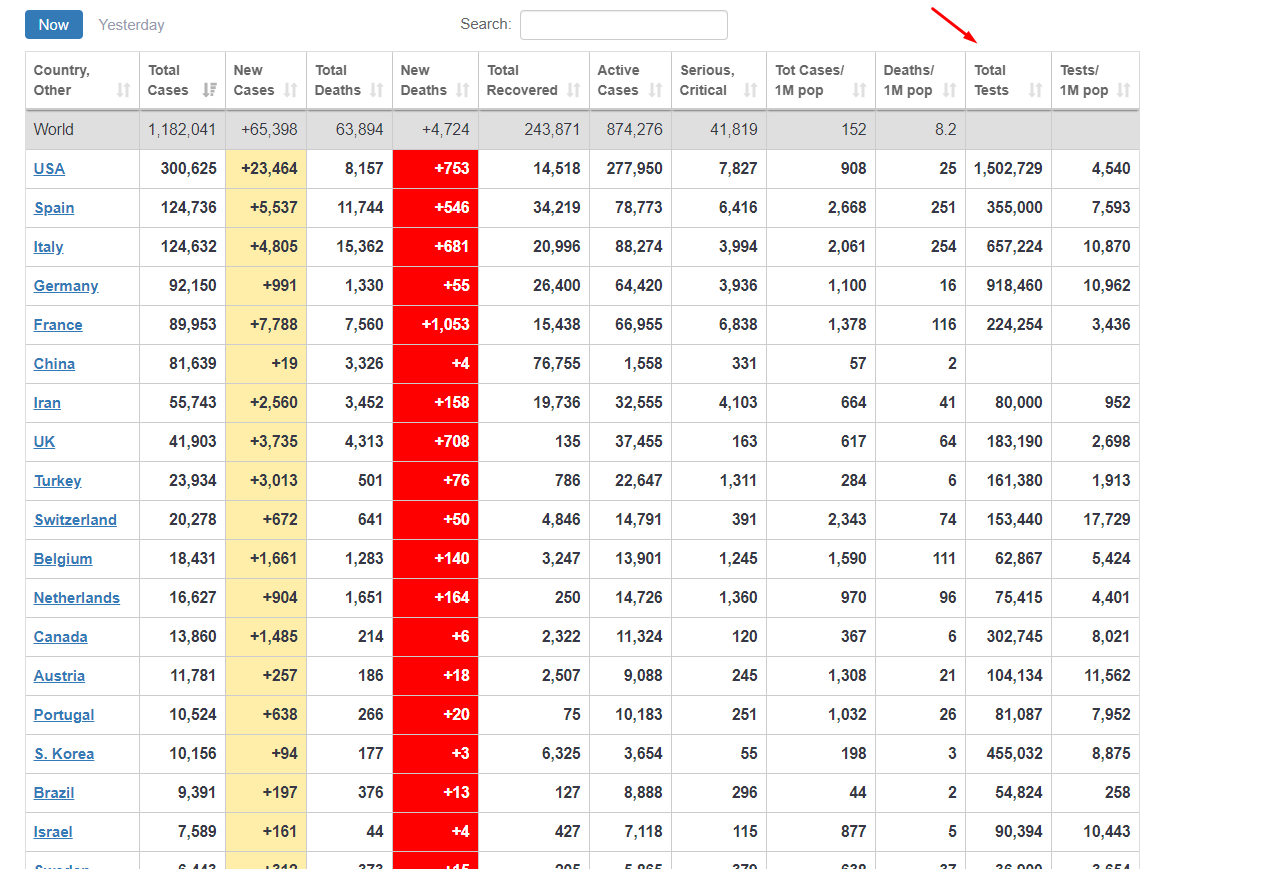1261x869 pixels.
Task: Select France new deaths +1,053 cell
Action: [x=435, y=324]
